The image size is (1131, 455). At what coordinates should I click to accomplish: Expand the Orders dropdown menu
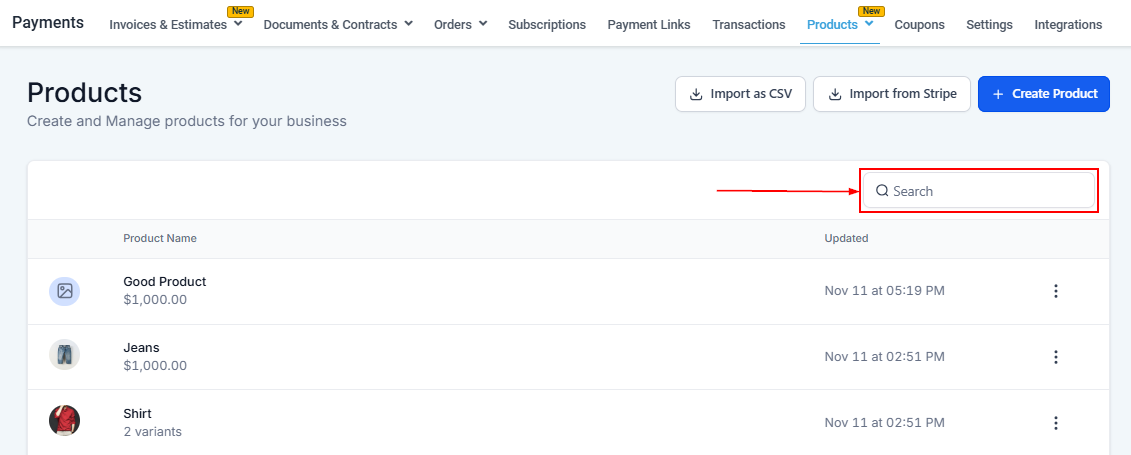coord(483,23)
